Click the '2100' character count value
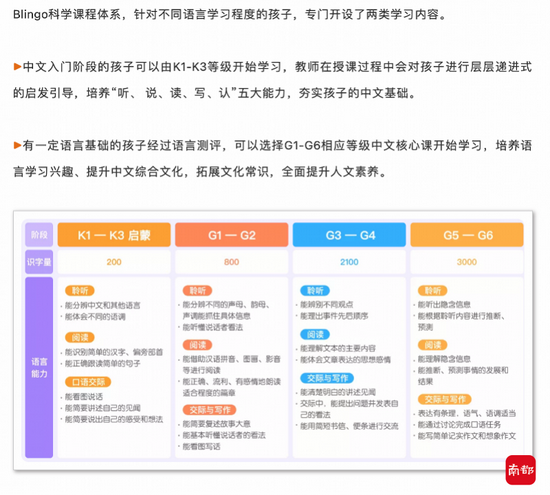 pos(349,262)
